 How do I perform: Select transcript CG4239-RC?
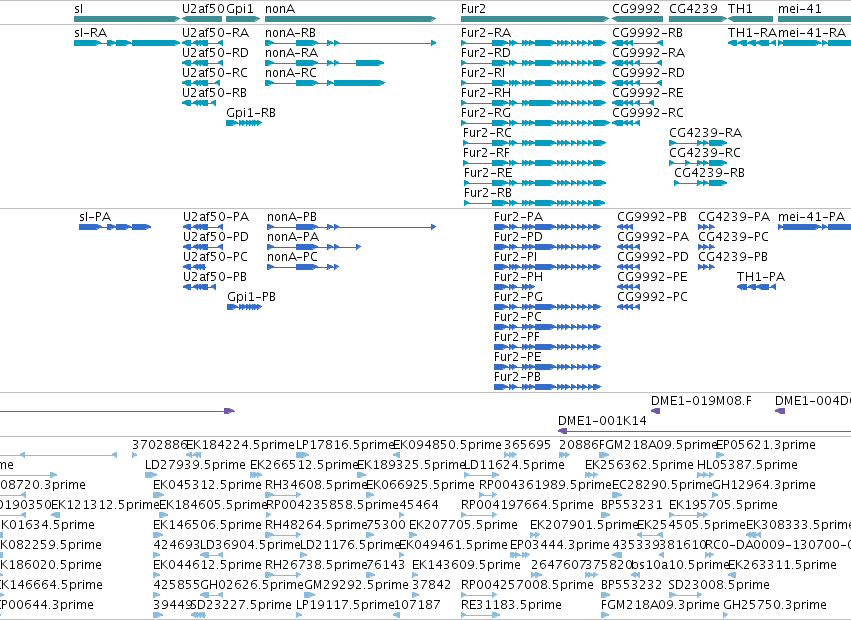[x=698, y=163]
